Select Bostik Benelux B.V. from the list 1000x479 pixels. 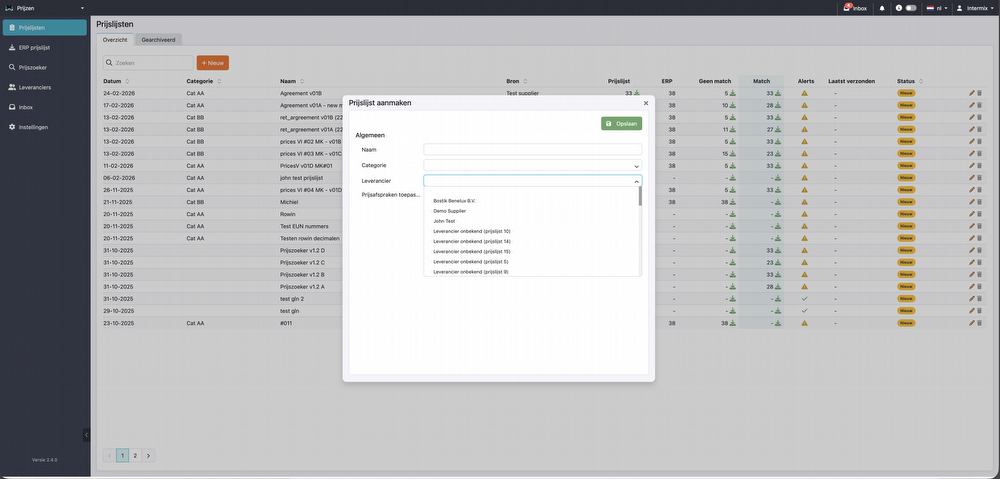[x=454, y=201]
